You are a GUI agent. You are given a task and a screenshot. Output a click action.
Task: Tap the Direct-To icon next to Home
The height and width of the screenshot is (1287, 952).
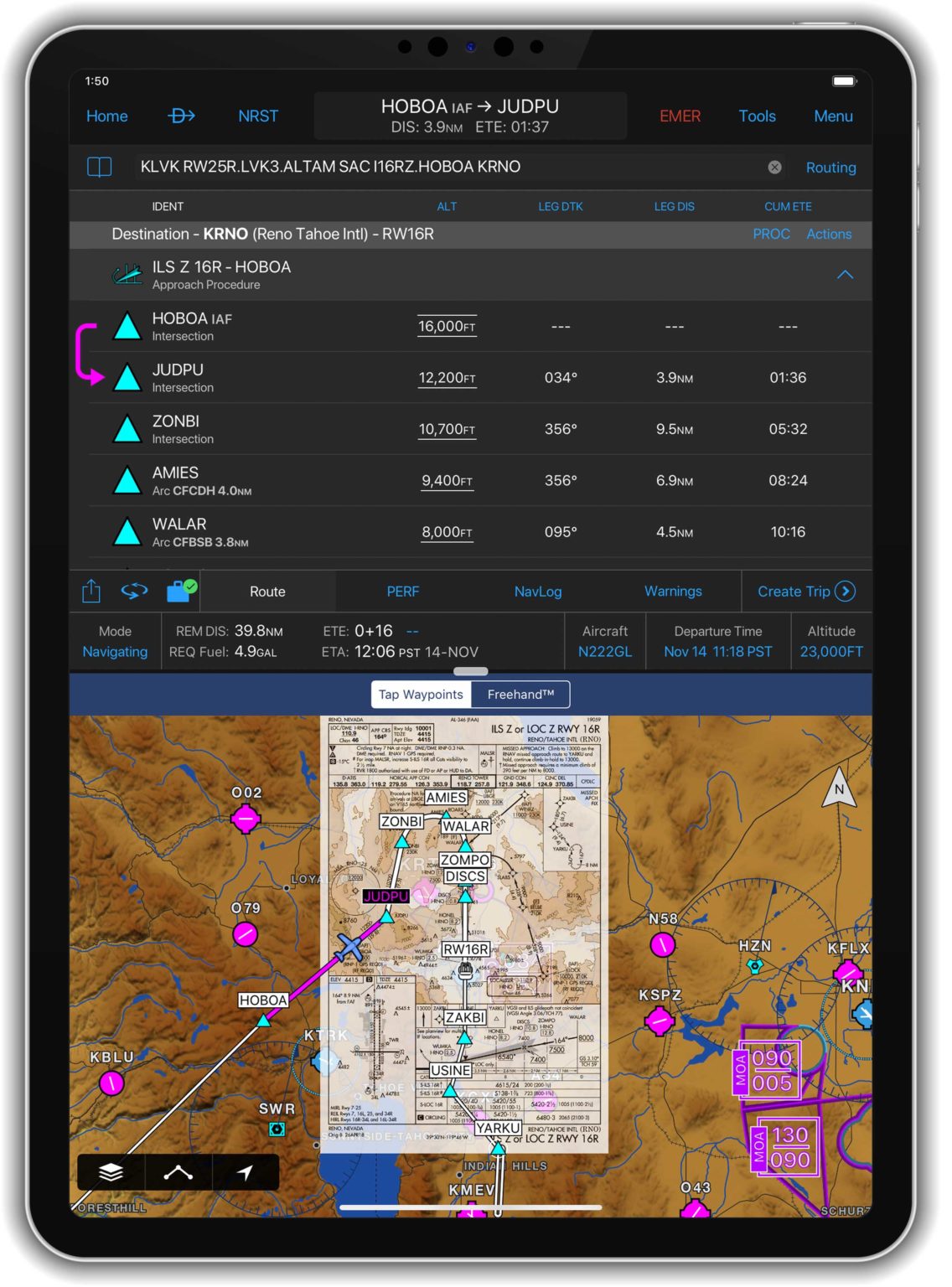coord(182,116)
